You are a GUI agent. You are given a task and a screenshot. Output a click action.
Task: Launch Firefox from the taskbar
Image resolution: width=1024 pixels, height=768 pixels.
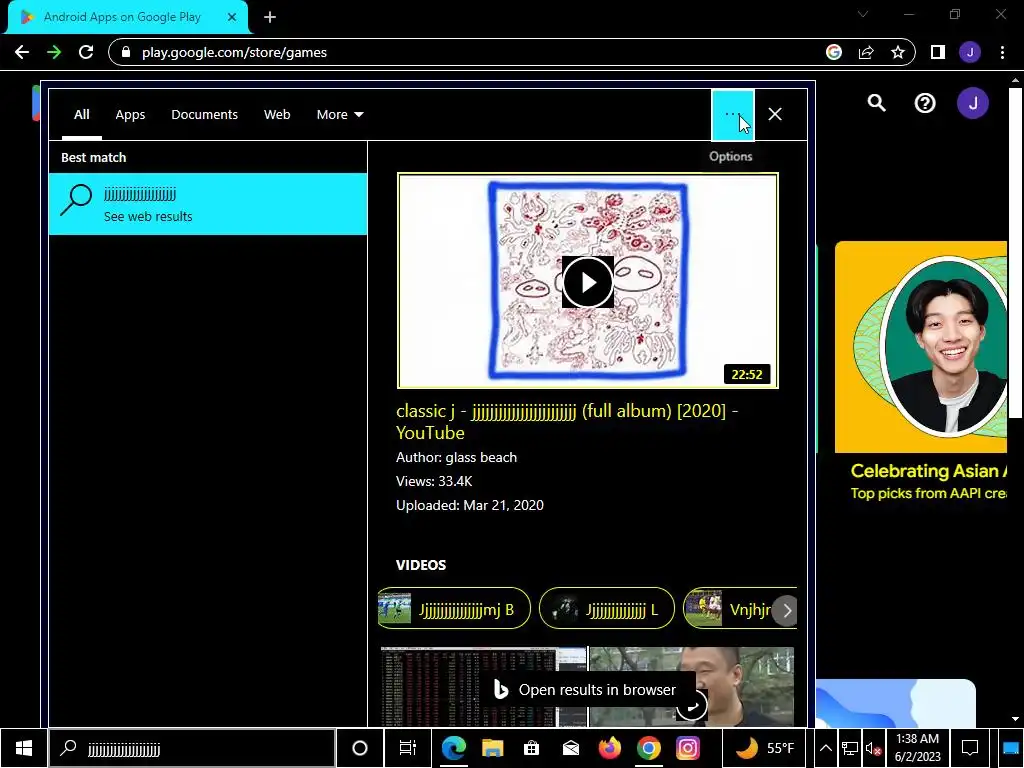pyautogui.click(x=609, y=748)
